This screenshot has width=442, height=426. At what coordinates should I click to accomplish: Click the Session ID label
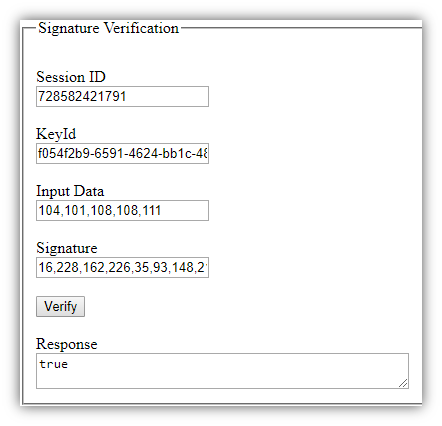71,77
